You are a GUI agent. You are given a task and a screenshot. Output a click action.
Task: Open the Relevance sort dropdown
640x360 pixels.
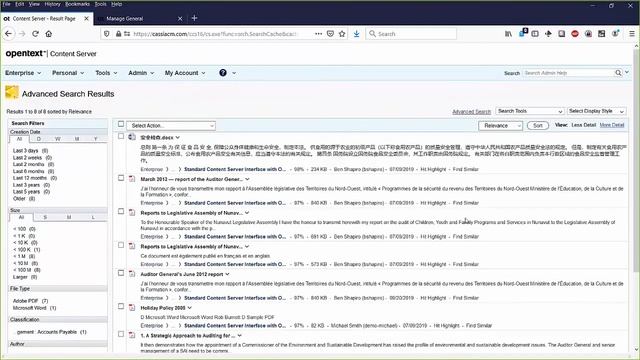(500, 126)
